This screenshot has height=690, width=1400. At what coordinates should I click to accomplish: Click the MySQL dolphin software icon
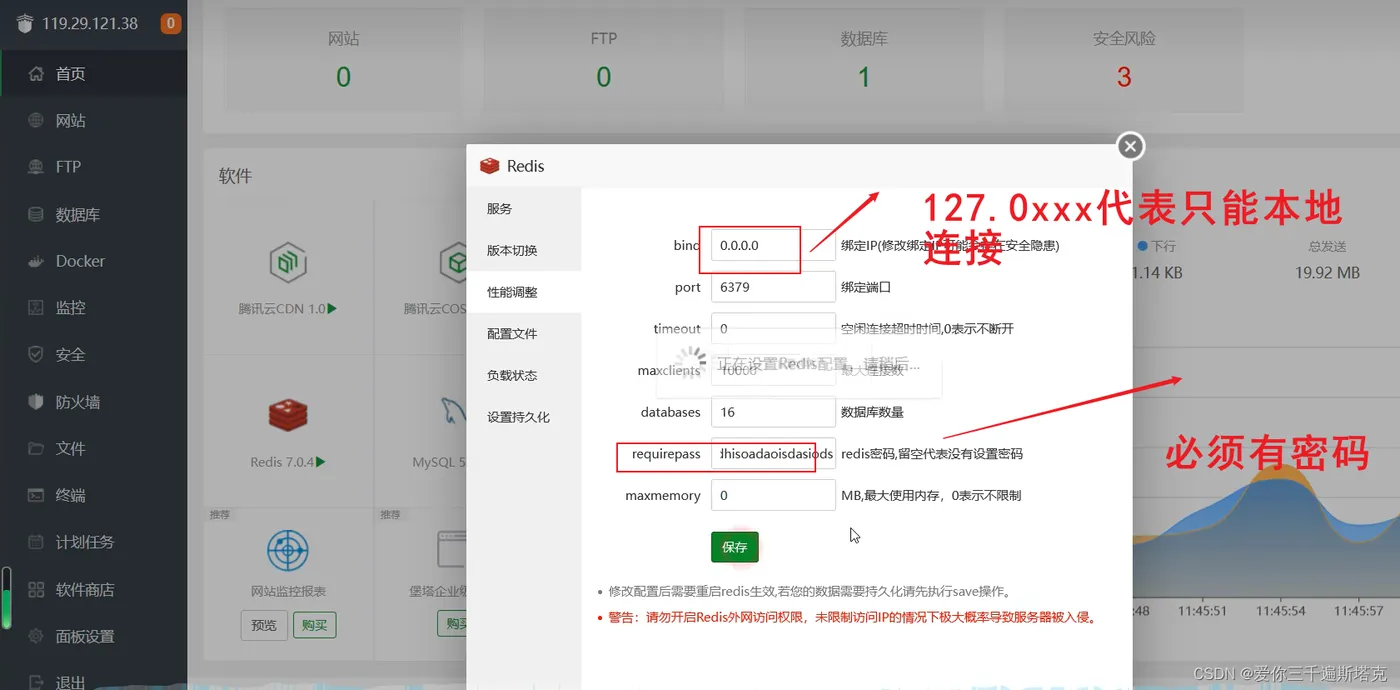click(x=453, y=412)
